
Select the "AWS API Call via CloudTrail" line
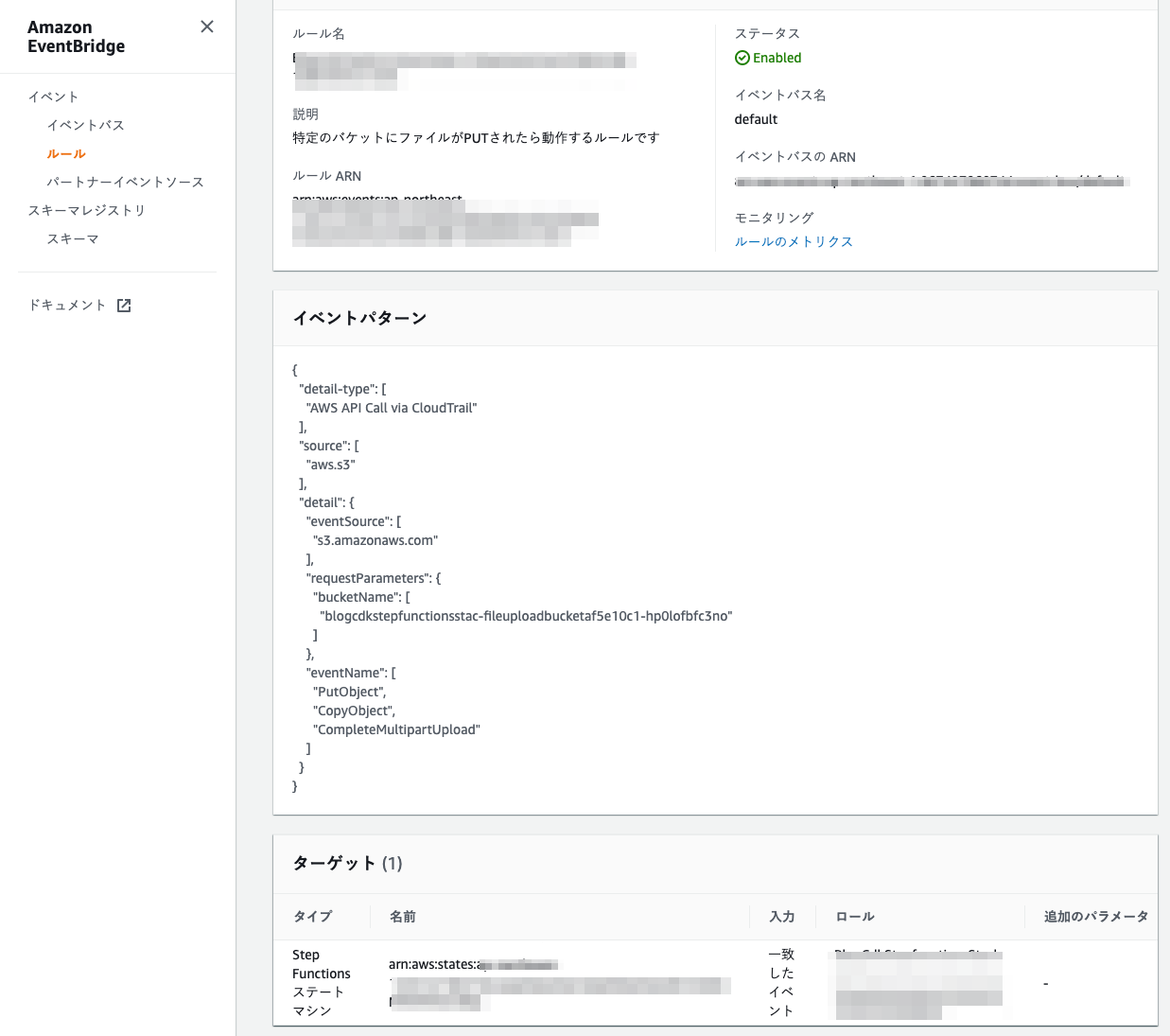coord(392,408)
